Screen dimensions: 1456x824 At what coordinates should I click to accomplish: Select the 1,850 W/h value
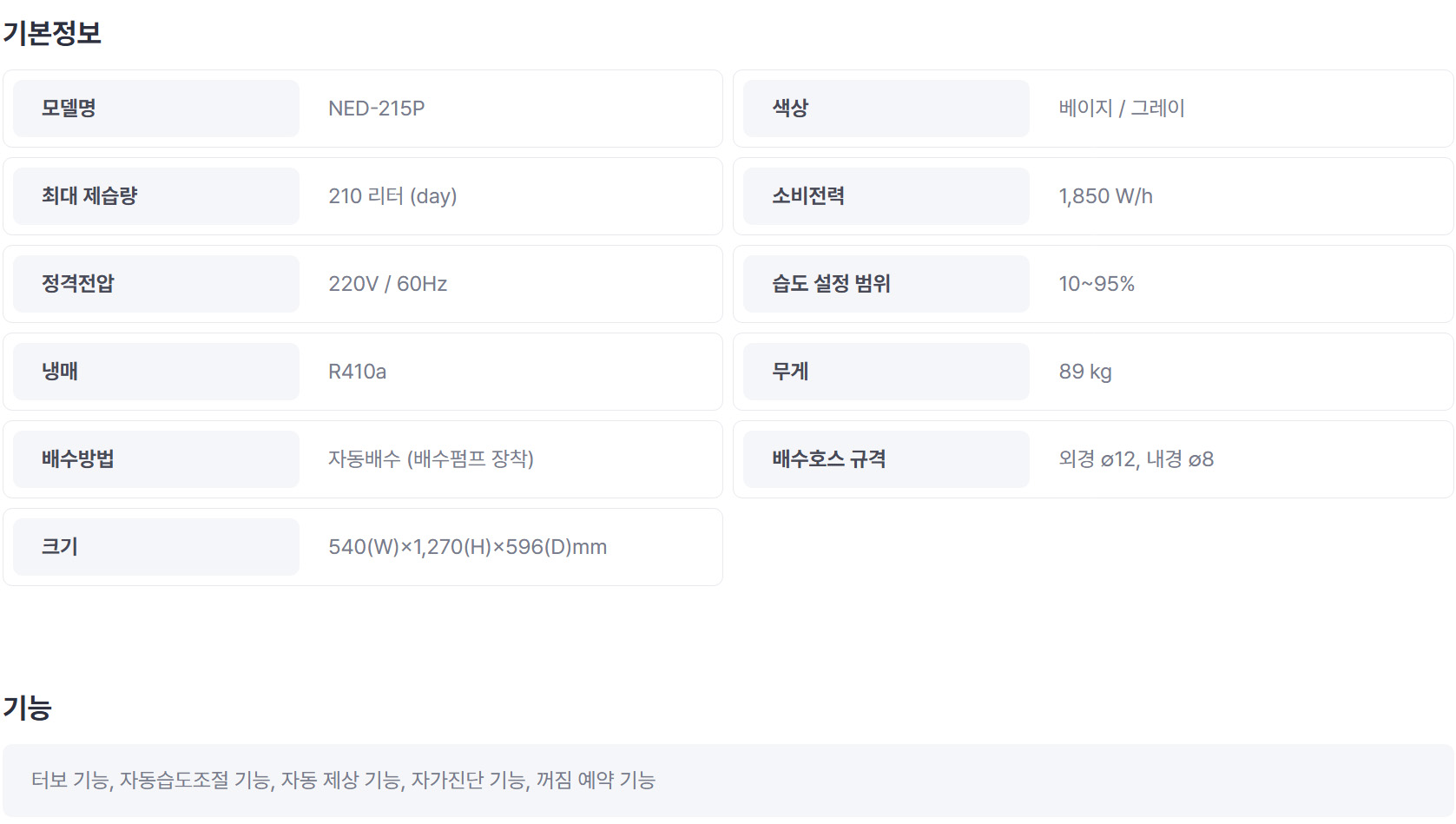(x=1105, y=196)
